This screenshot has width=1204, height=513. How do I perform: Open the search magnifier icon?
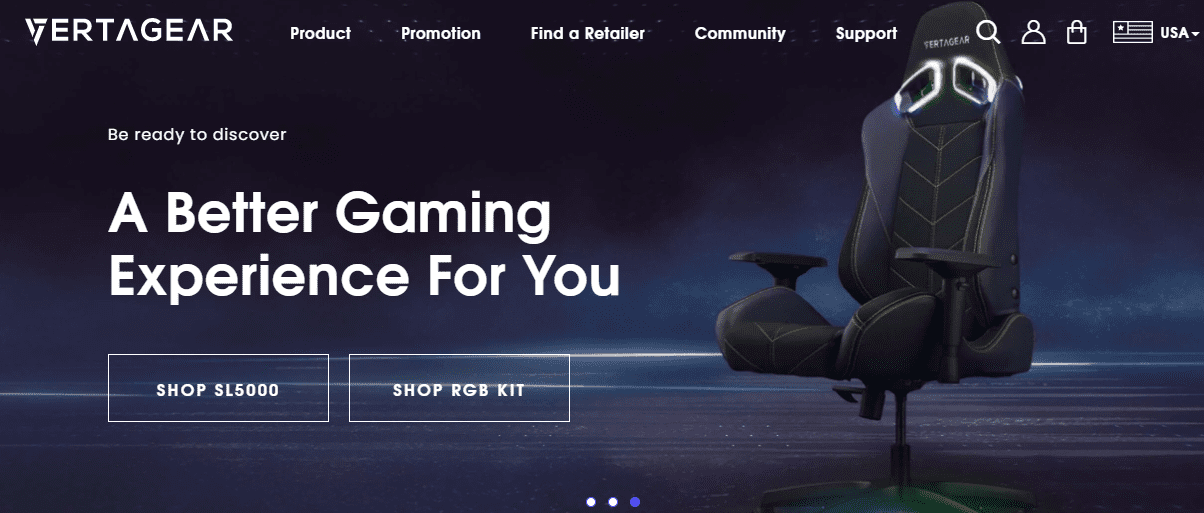click(988, 32)
